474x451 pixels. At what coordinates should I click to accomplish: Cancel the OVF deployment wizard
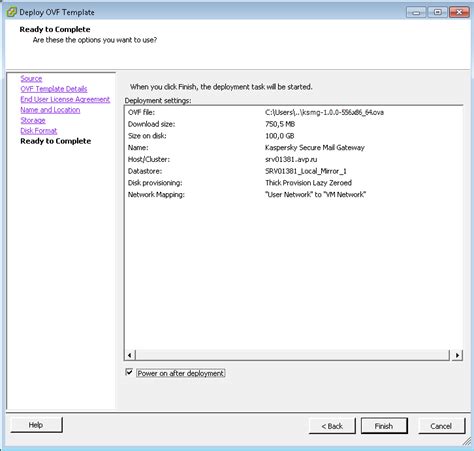(x=441, y=426)
